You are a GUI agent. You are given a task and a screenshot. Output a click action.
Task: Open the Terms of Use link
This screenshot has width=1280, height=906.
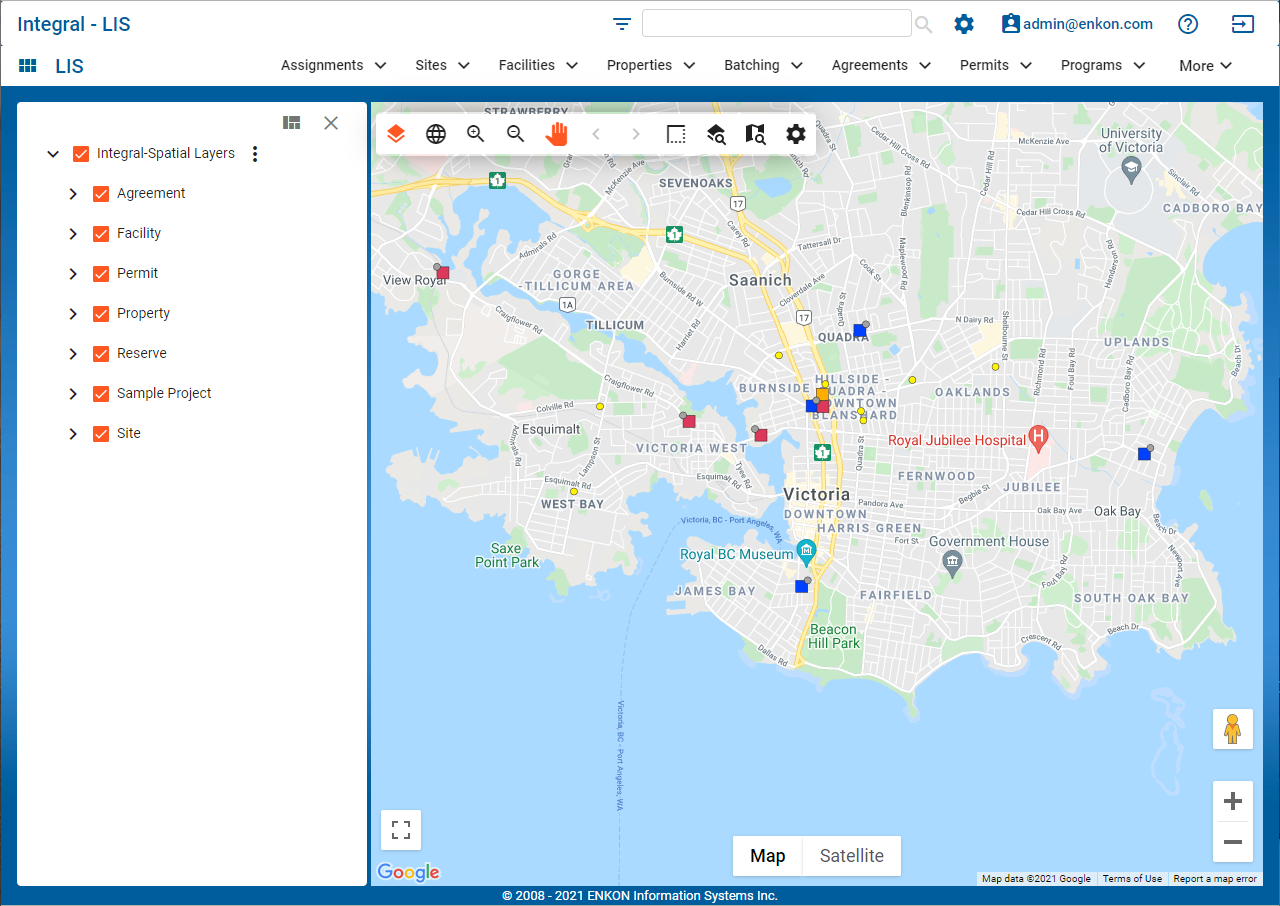click(1132, 879)
